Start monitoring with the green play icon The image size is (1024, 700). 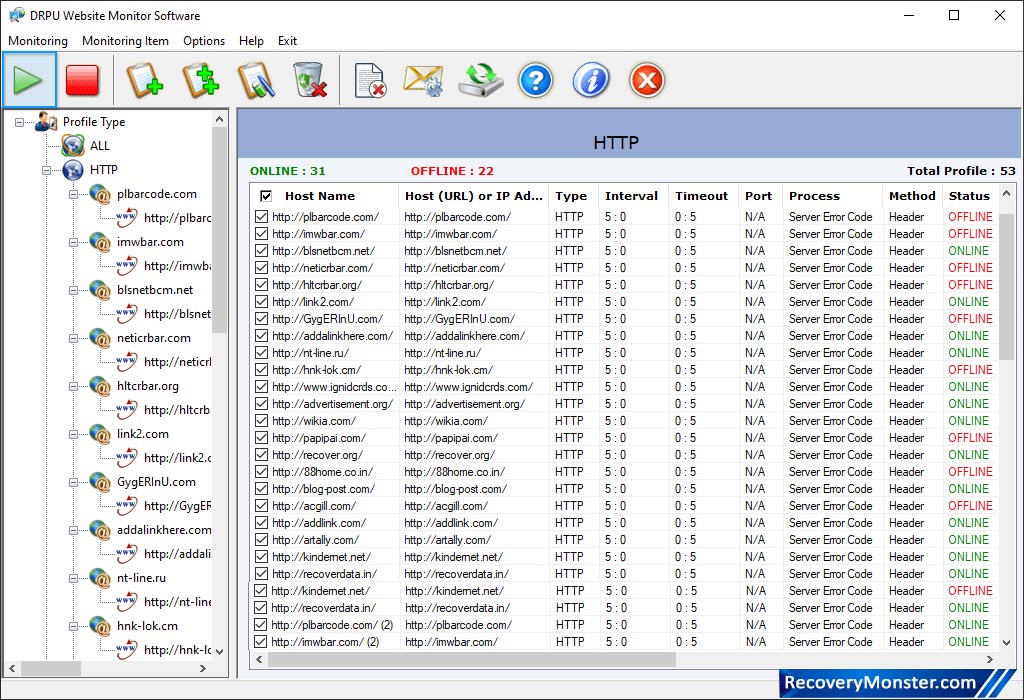[30, 80]
